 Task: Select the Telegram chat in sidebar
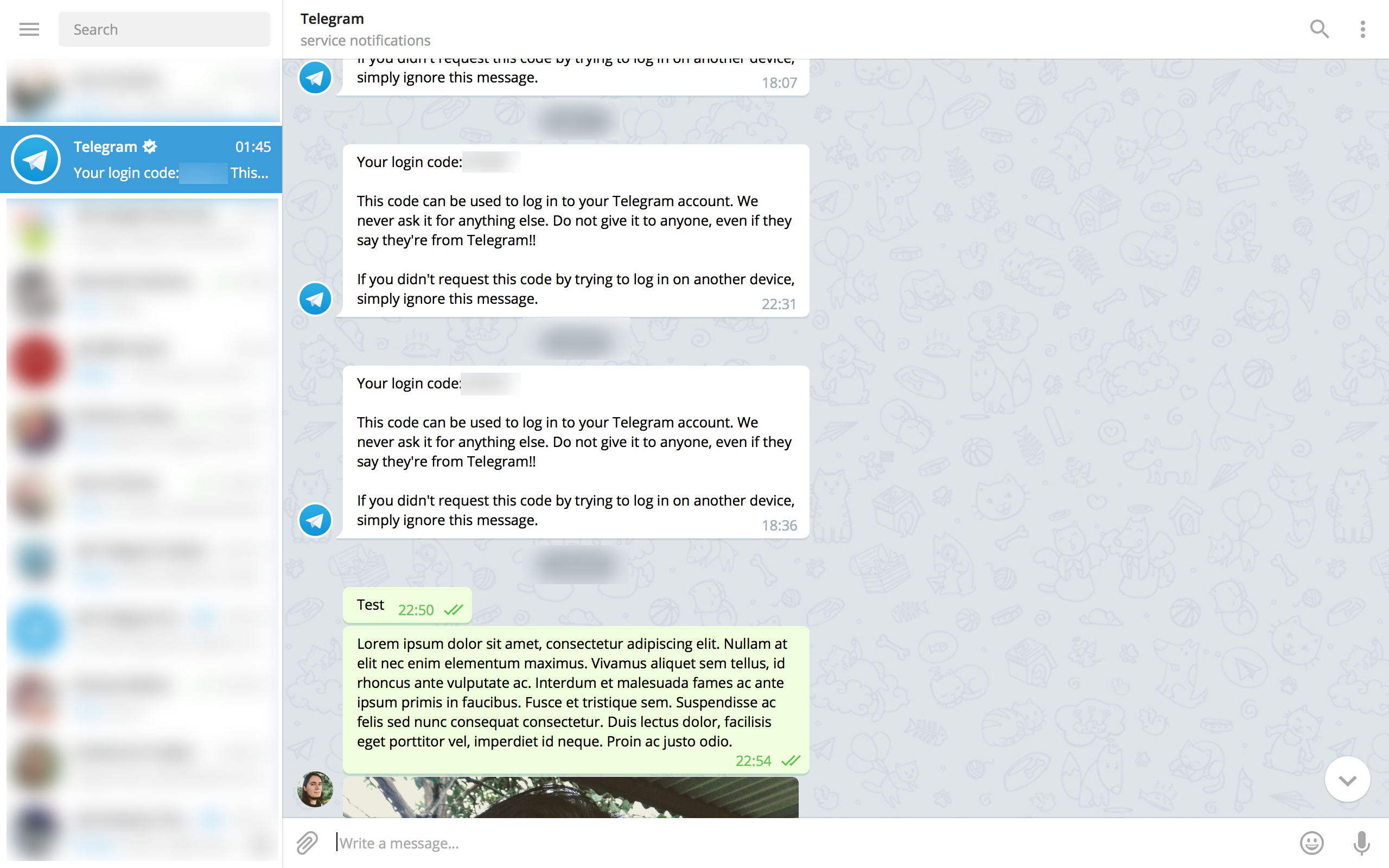coord(141,159)
